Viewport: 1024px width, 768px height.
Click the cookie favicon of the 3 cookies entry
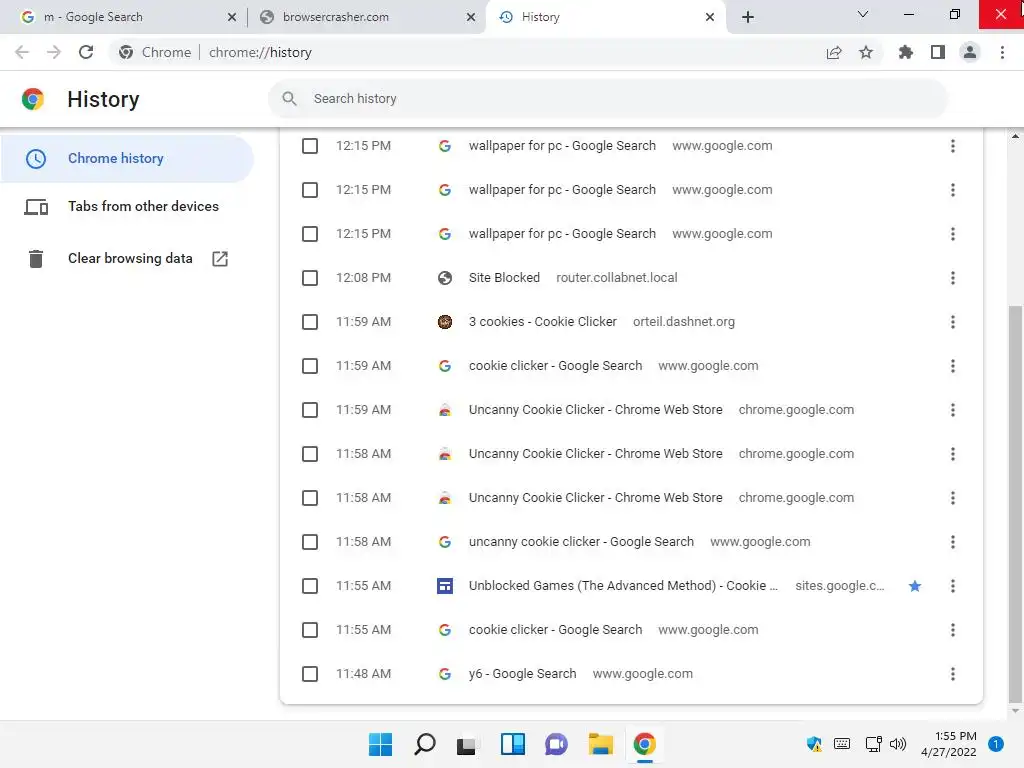(445, 322)
